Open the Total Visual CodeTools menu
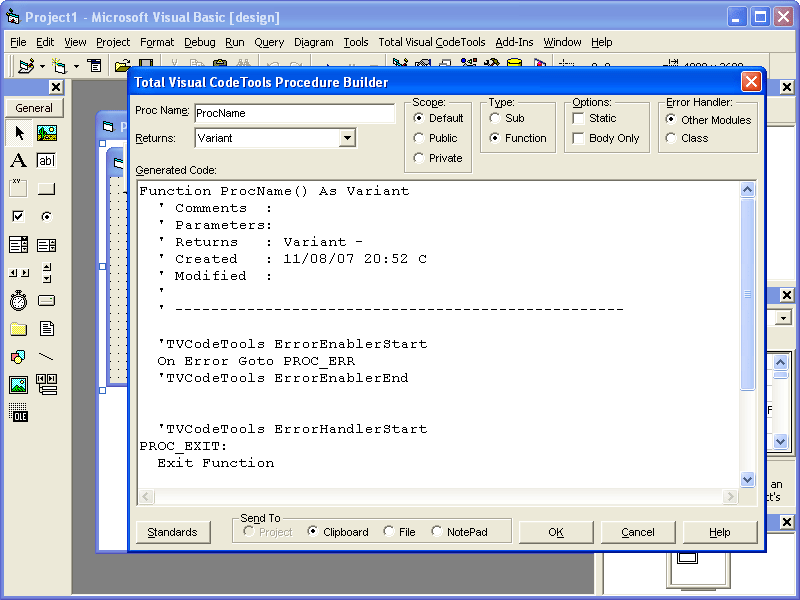800x600 pixels. point(432,42)
